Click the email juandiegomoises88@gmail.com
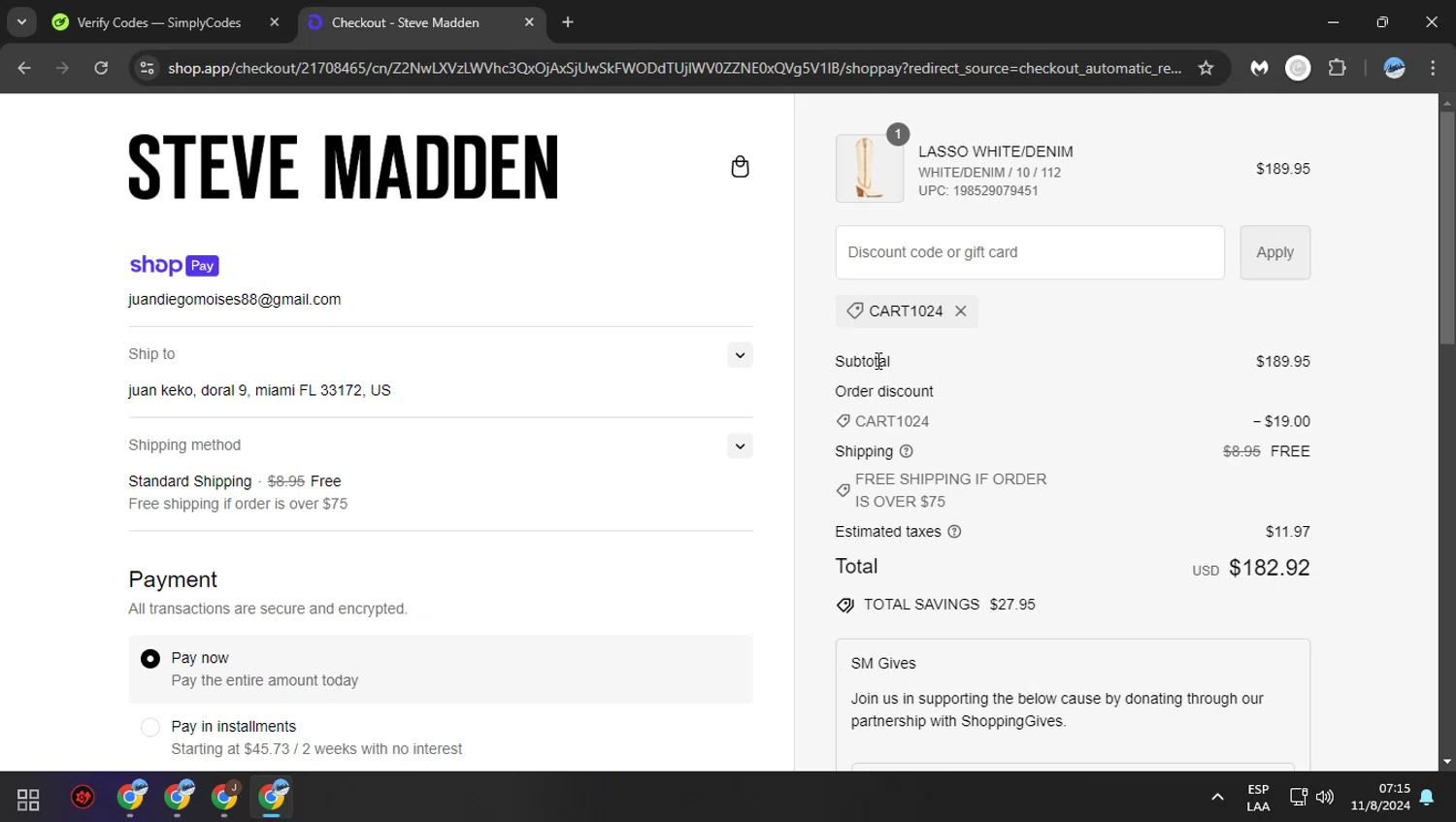The height and width of the screenshot is (822, 1456). click(235, 300)
